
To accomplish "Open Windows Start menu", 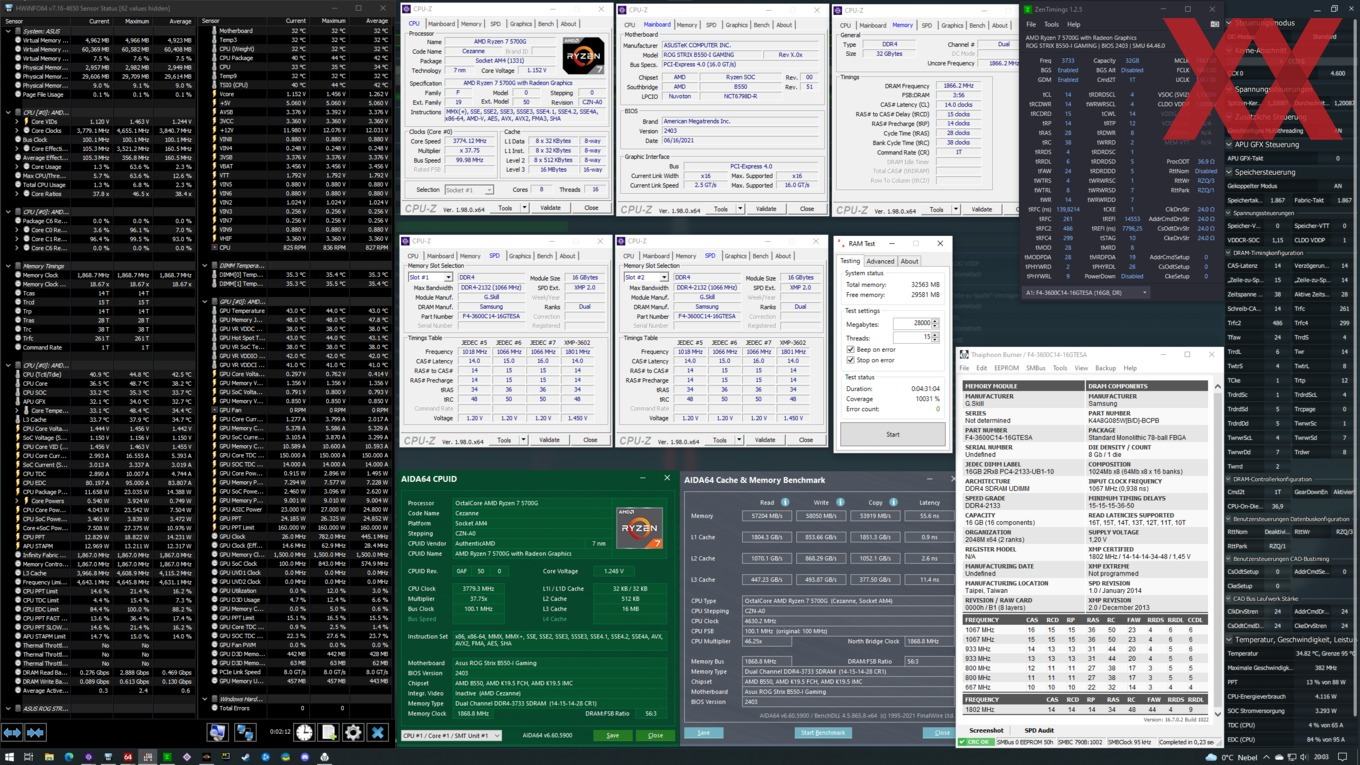I will click(x=9, y=757).
